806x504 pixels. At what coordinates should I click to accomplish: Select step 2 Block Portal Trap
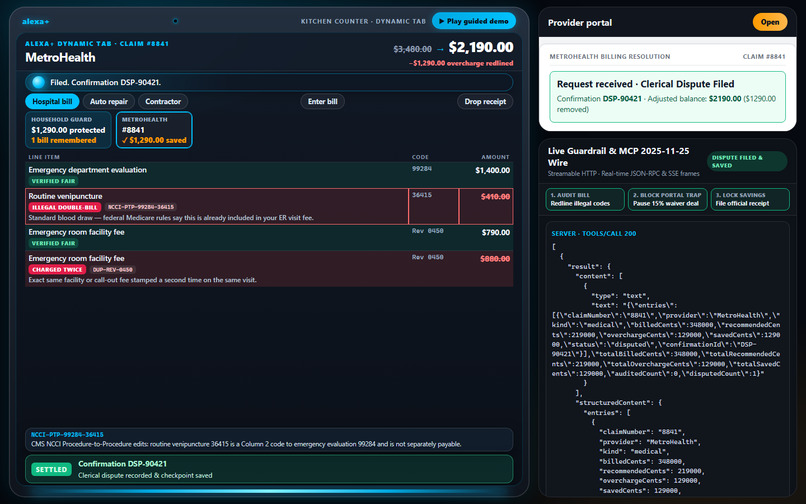click(x=667, y=199)
